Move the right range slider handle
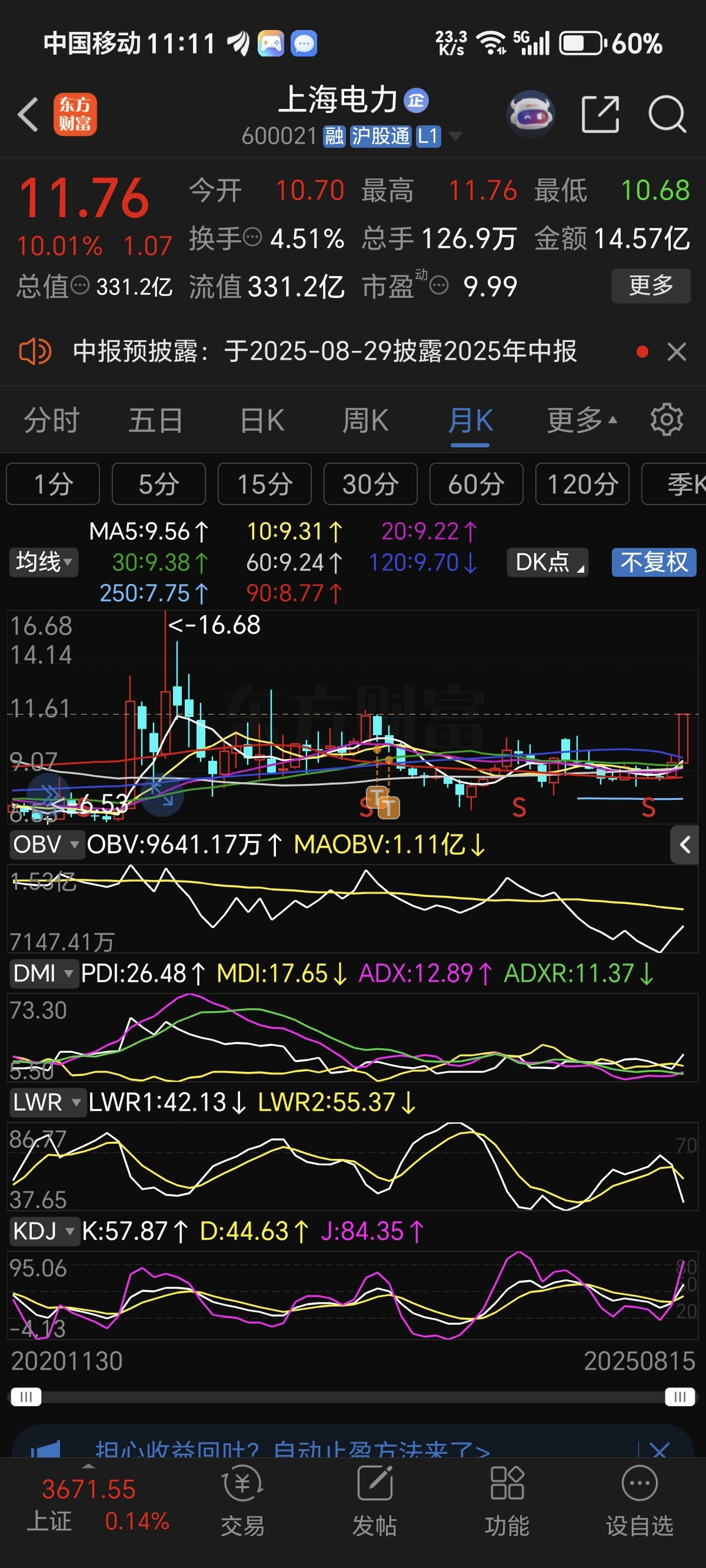 tap(680, 1396)
